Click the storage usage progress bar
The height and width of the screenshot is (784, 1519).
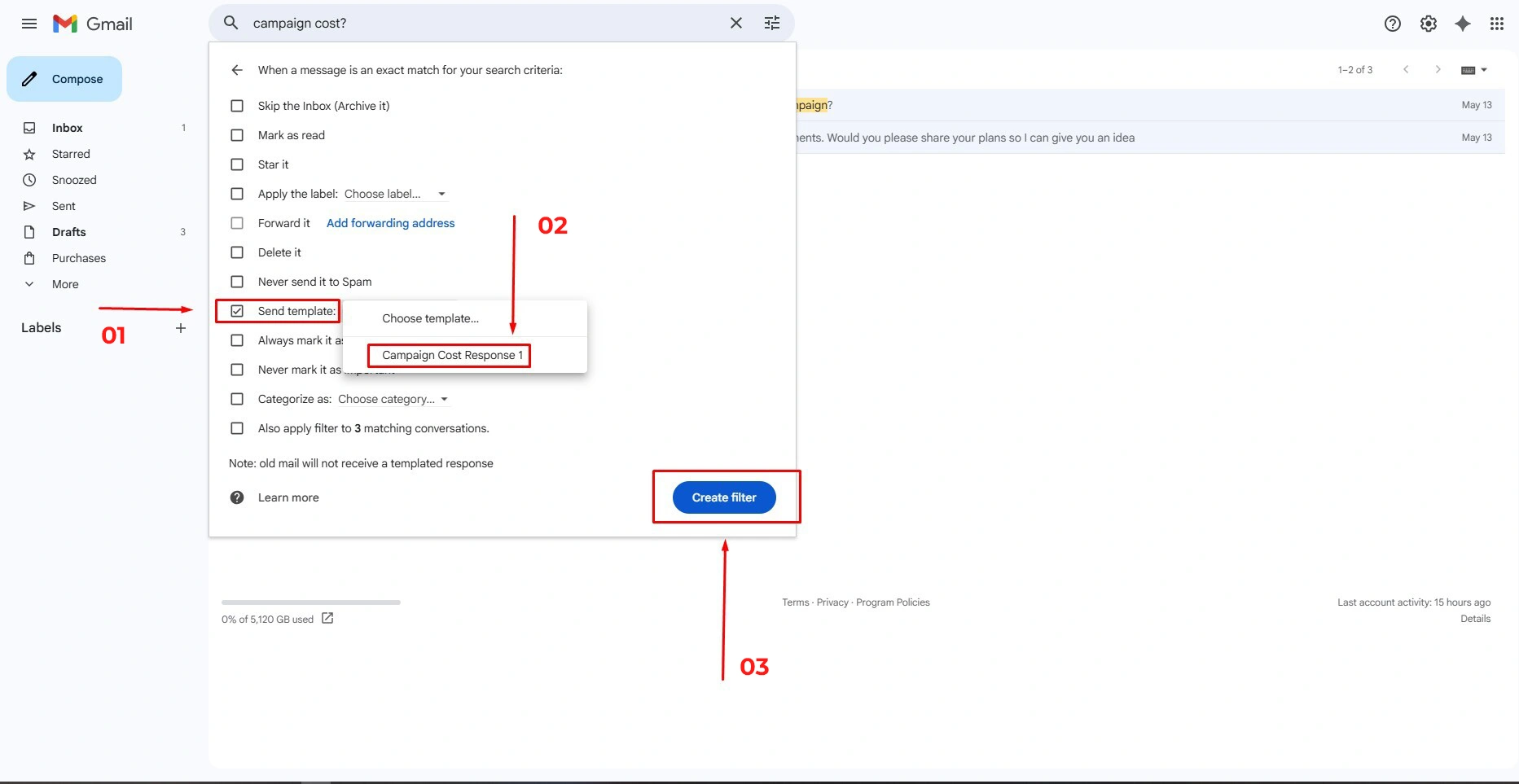coord(311,602)
